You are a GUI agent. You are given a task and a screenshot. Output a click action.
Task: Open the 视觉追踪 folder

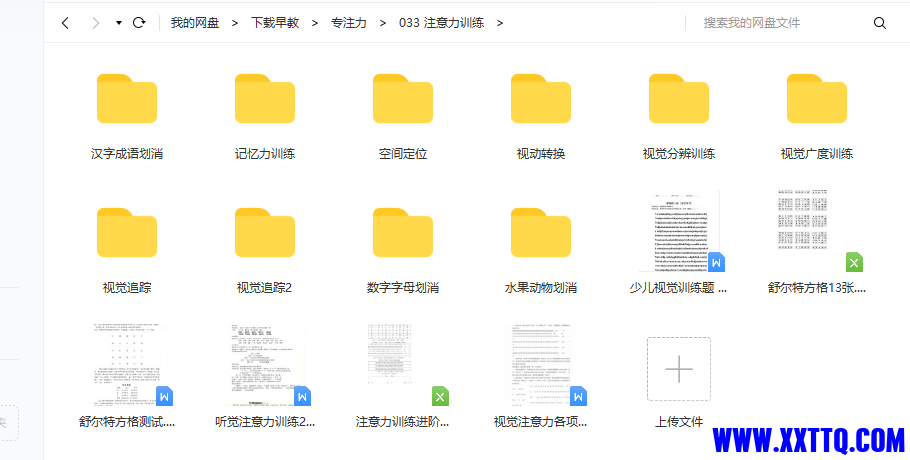coord(127,232)
